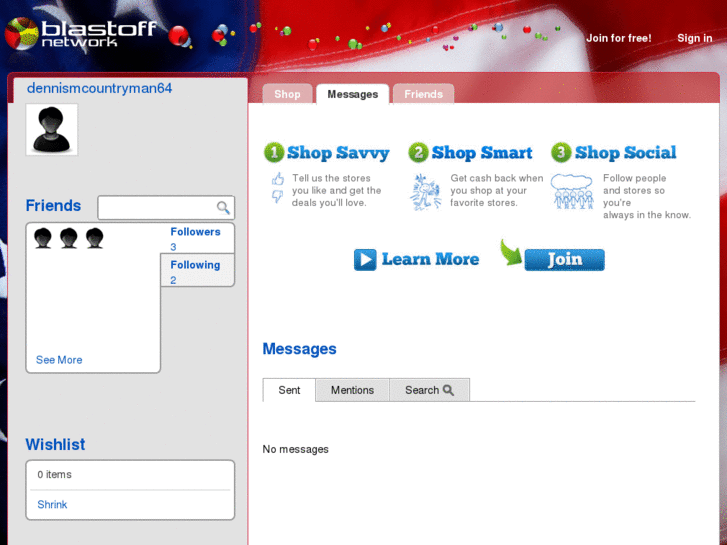Viewport: 727px width, 545px height.
Task: Click the Shop Savvy heading
Action: point(338,153)
